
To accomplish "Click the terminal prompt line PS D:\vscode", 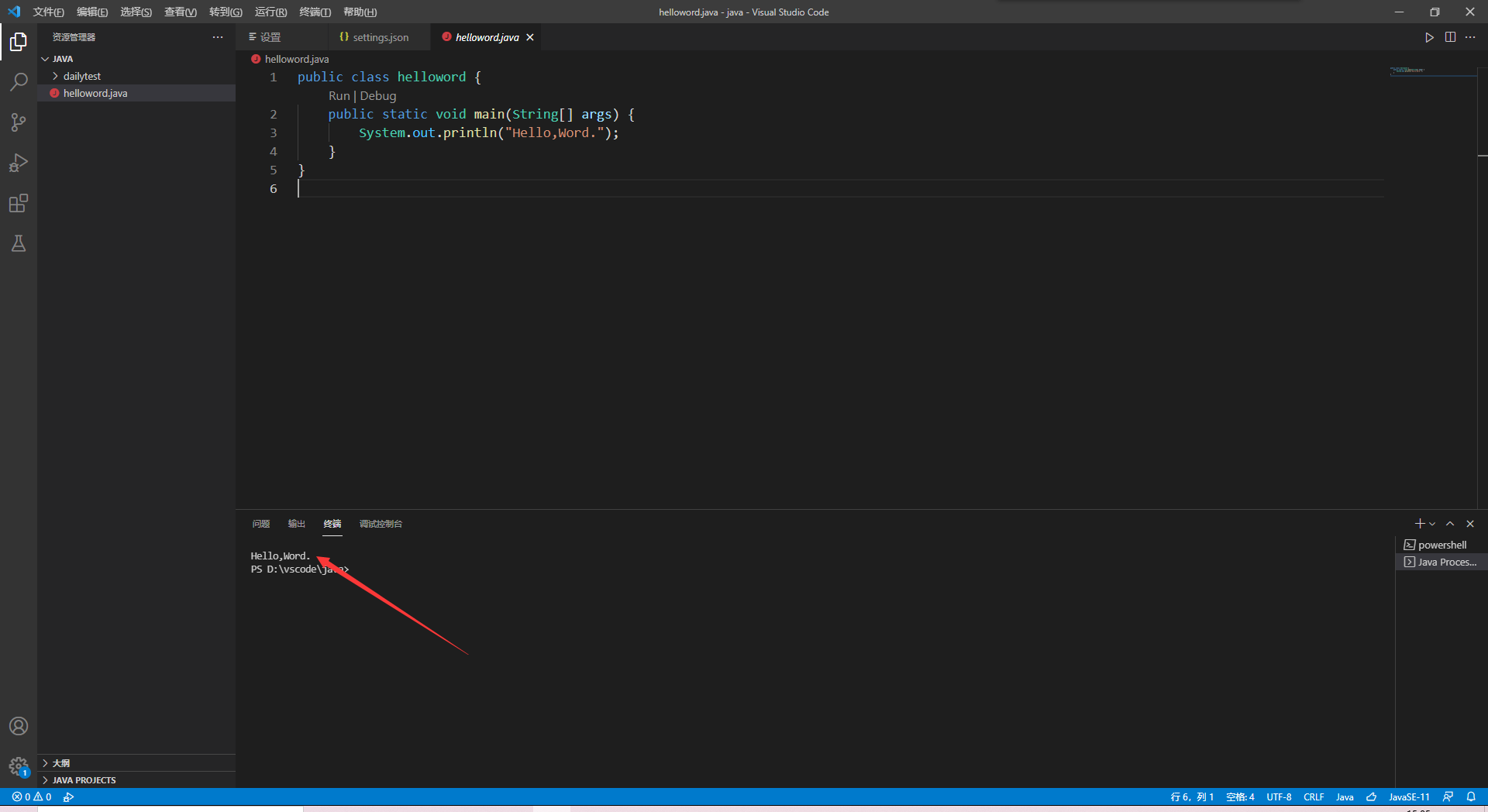I will pyautogui.click(x=300, y=569).
